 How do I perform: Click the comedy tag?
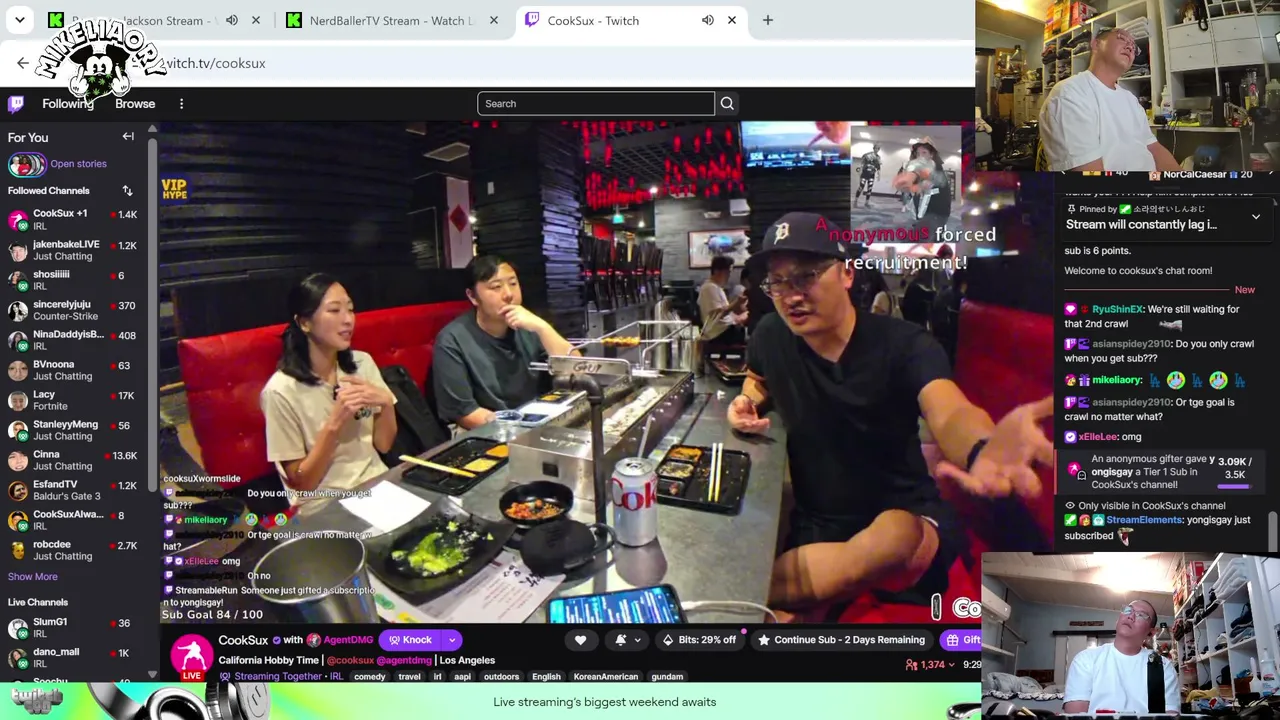click(x=369, y=677)
